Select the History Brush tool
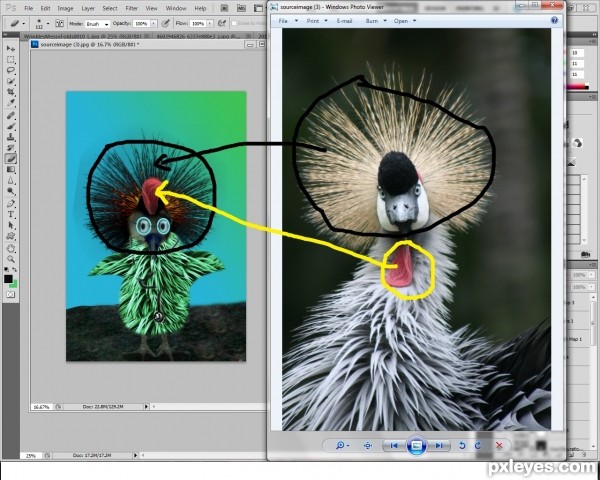Viewport: 600px width, 480px height. point(11,147)
